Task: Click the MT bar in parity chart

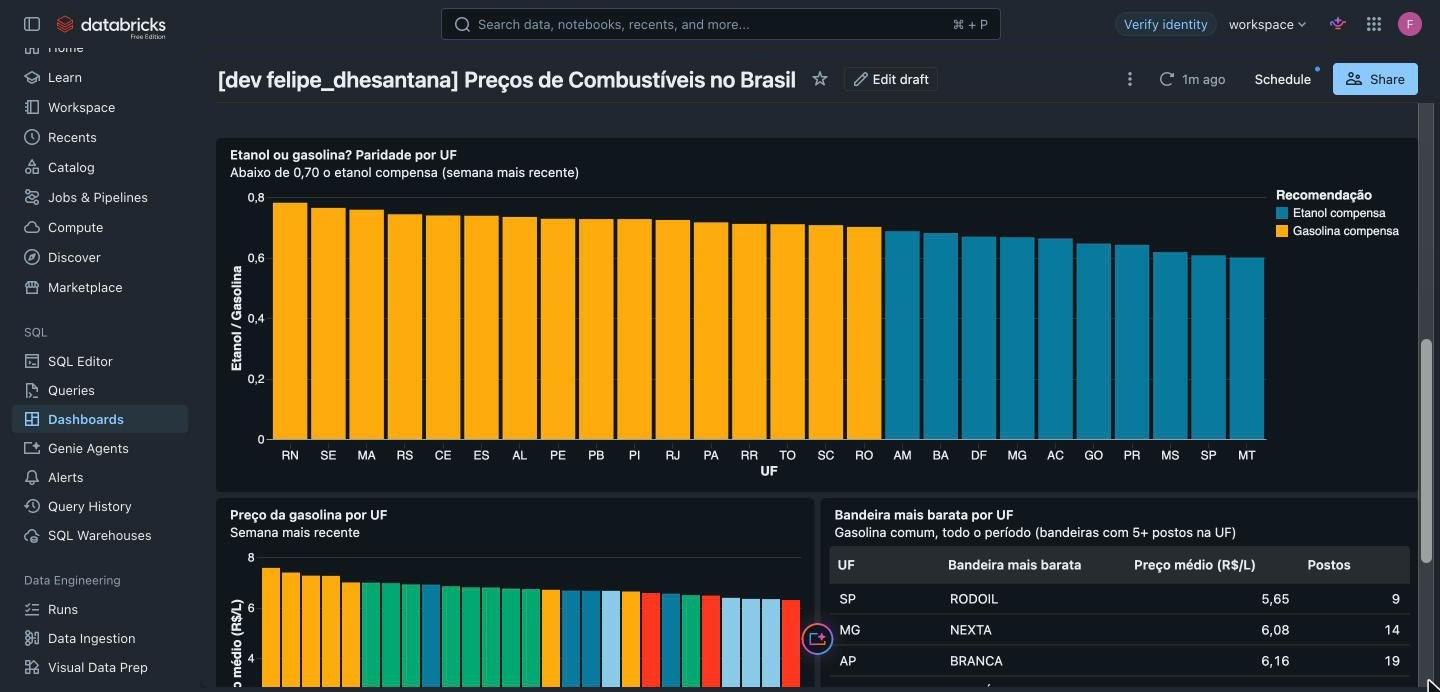Action: pos(1246,348)
